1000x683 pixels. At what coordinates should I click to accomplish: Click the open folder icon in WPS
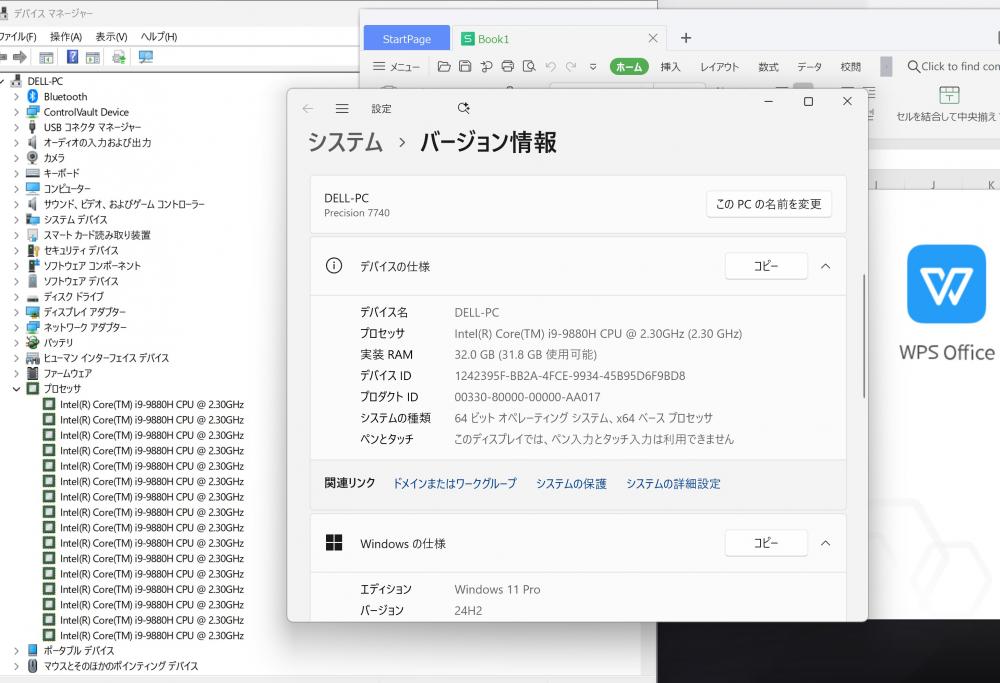click(444, 67)
